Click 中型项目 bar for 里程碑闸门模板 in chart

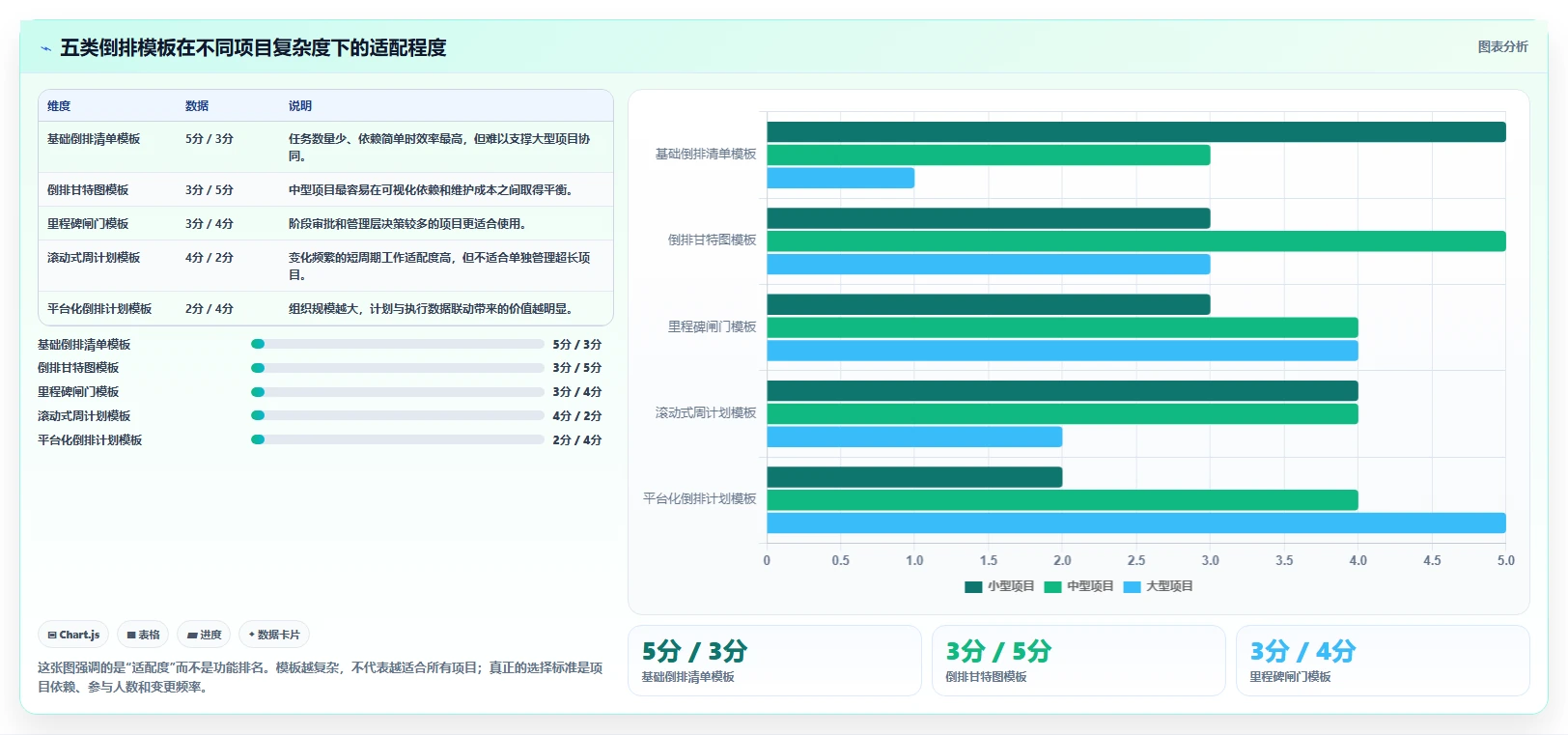1063,327
